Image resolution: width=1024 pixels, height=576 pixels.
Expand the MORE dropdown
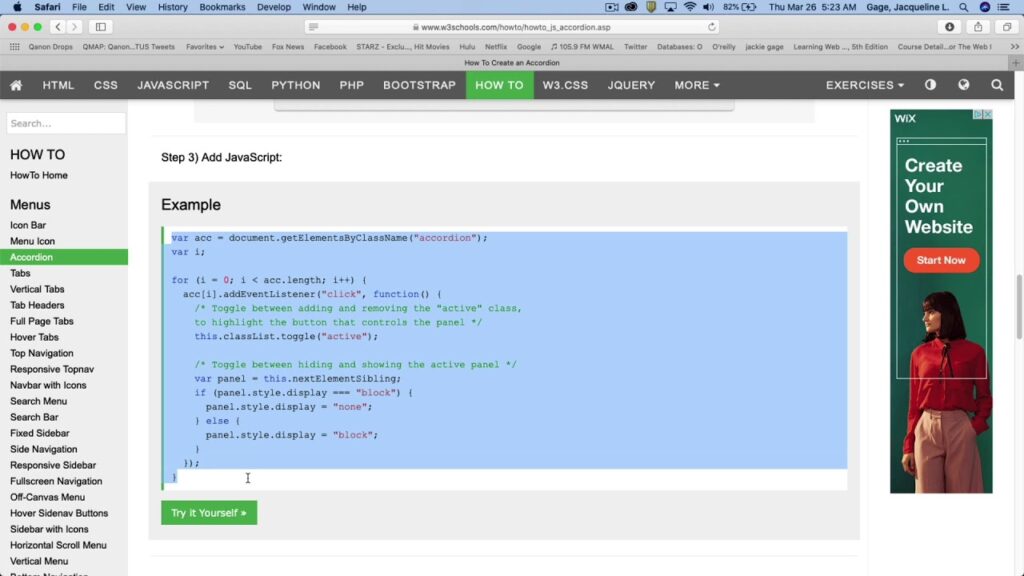[x=697, y=85]
